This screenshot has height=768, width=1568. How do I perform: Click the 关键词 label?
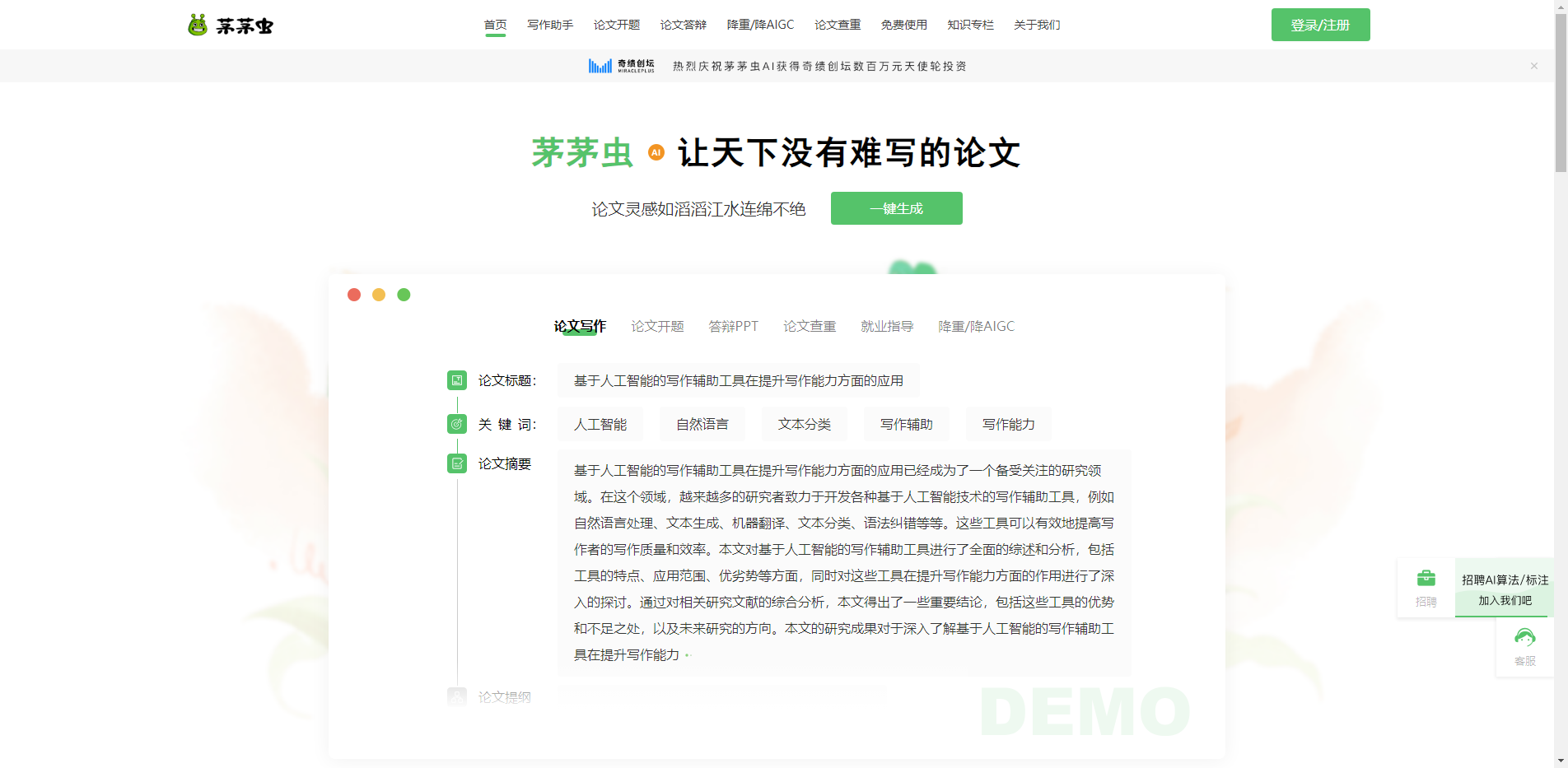(x=507, y=424)
